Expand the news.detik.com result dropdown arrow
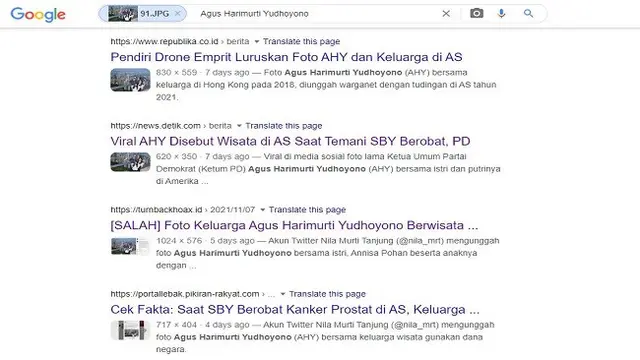Viewport: 640px width, 360px height. tap(239, 126)
